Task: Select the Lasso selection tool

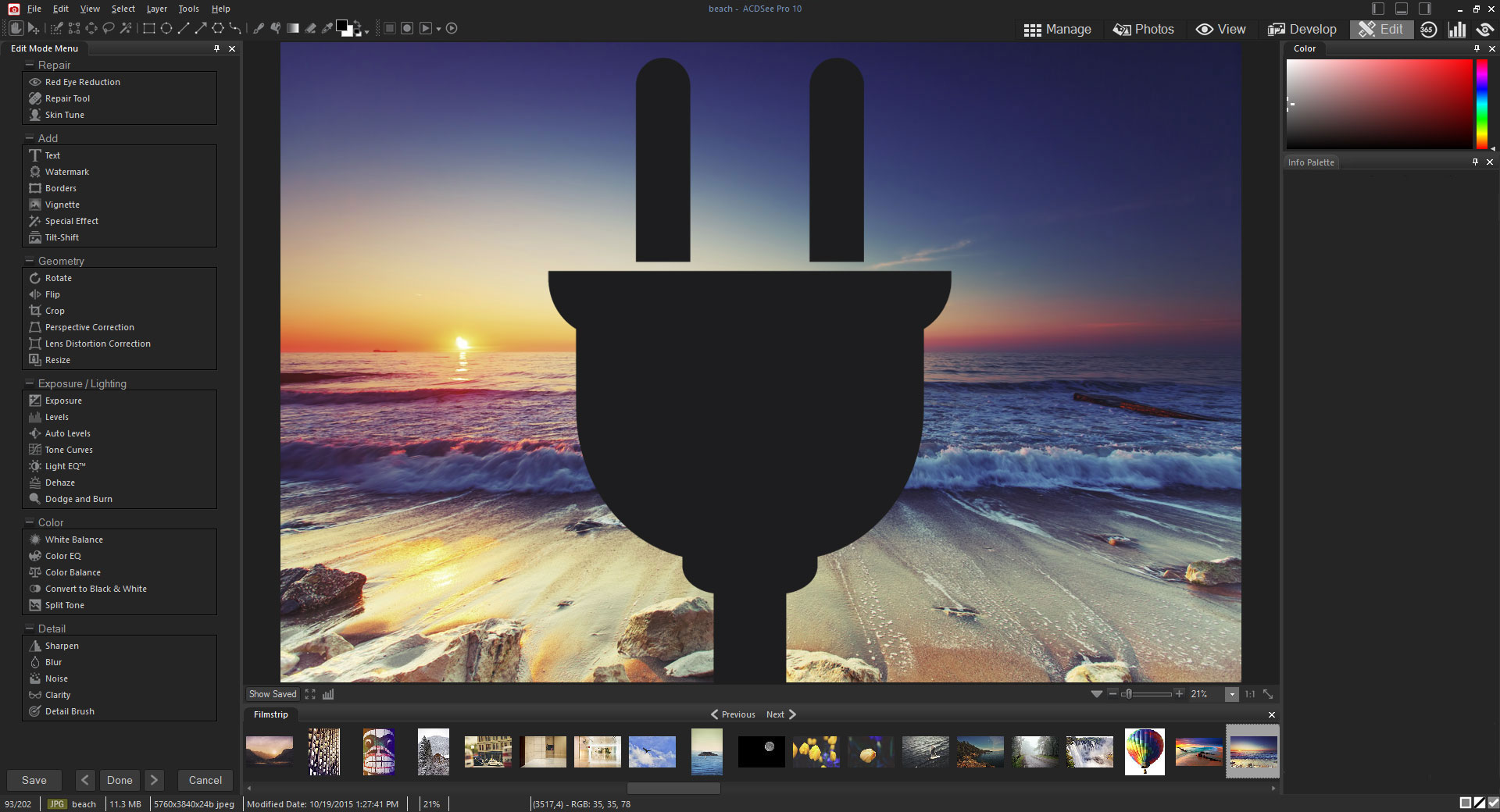Action: [109, 28]
